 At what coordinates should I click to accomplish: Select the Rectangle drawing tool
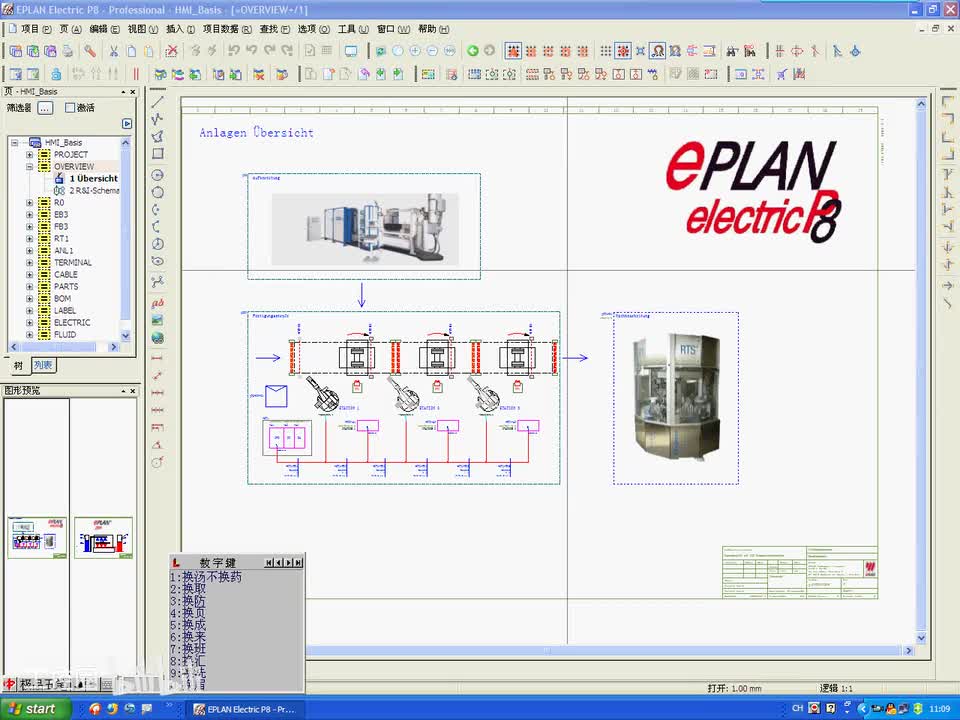(x=158, y=154)
